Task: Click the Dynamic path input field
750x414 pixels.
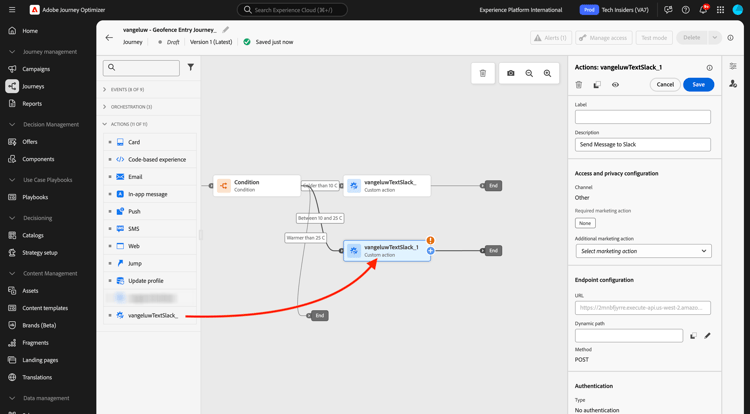Action: click(x=629, y=336)
